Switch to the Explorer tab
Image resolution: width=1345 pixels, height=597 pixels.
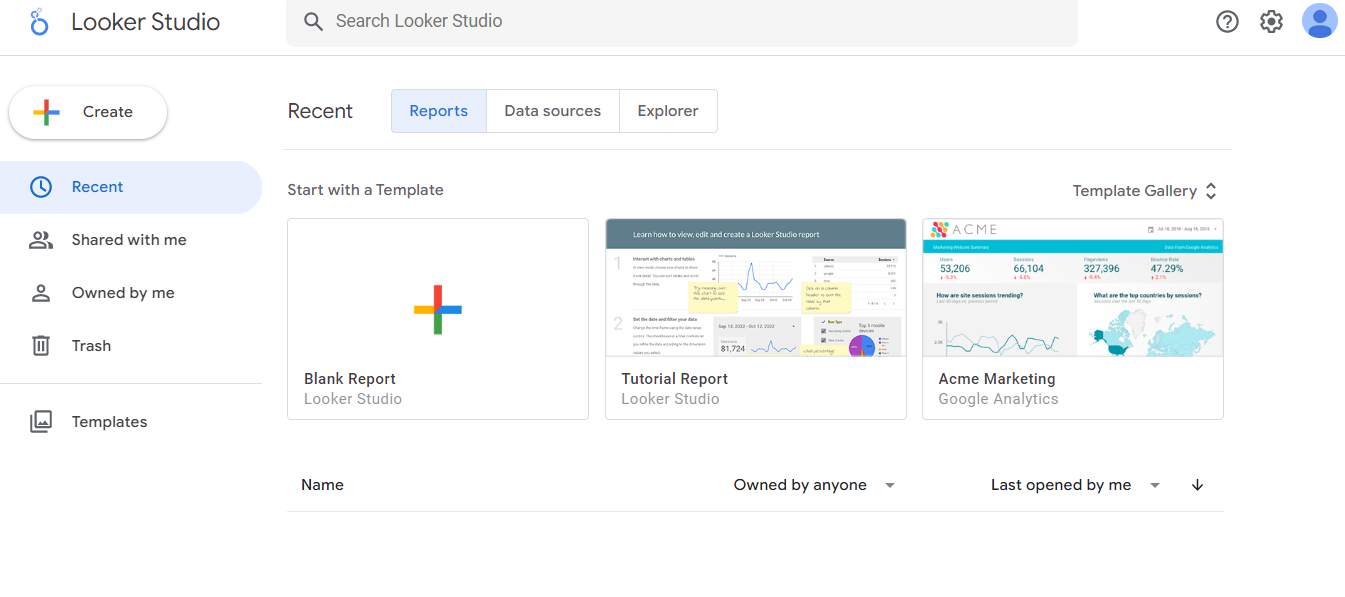[x=668, y=111]
